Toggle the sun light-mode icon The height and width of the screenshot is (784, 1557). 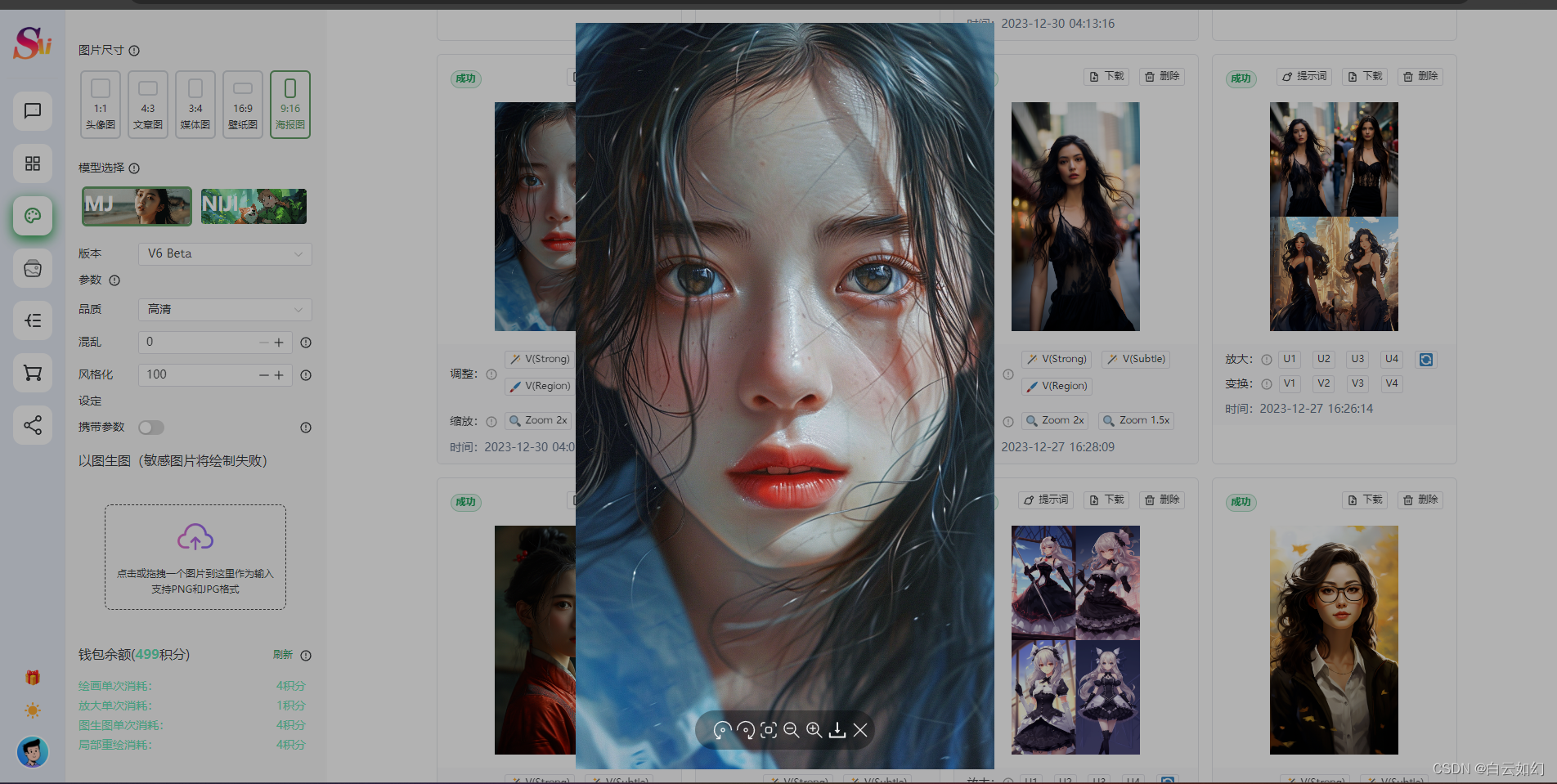tap(33, 710)
